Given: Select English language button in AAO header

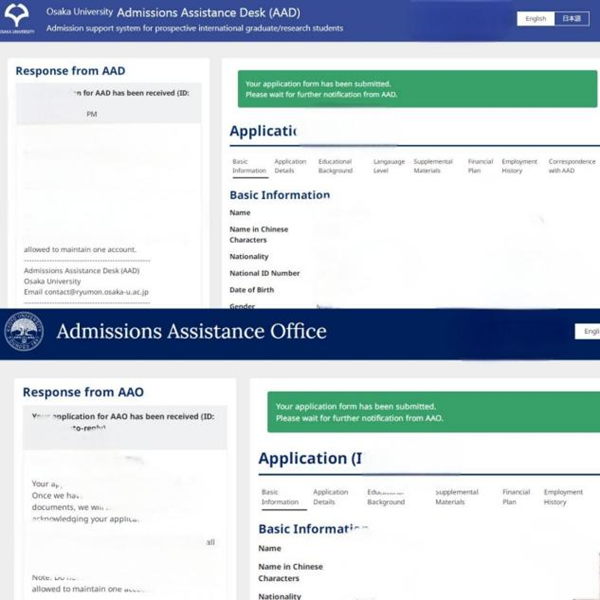Looking at the screenshot, I should (x=589, y=331).
